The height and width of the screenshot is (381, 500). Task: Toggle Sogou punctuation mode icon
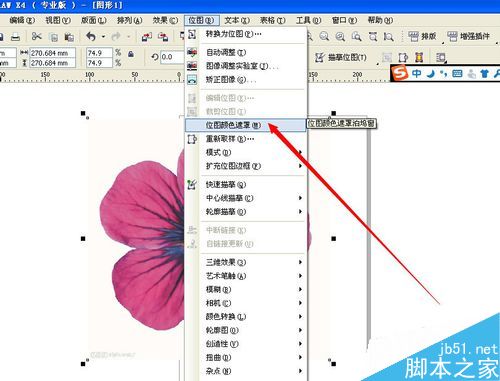coord(444,73)
